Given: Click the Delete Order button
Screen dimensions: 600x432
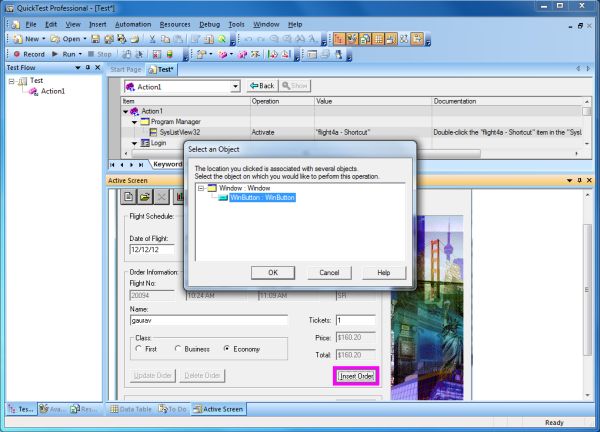Looking at the screenshot, I should coord(202,376).
